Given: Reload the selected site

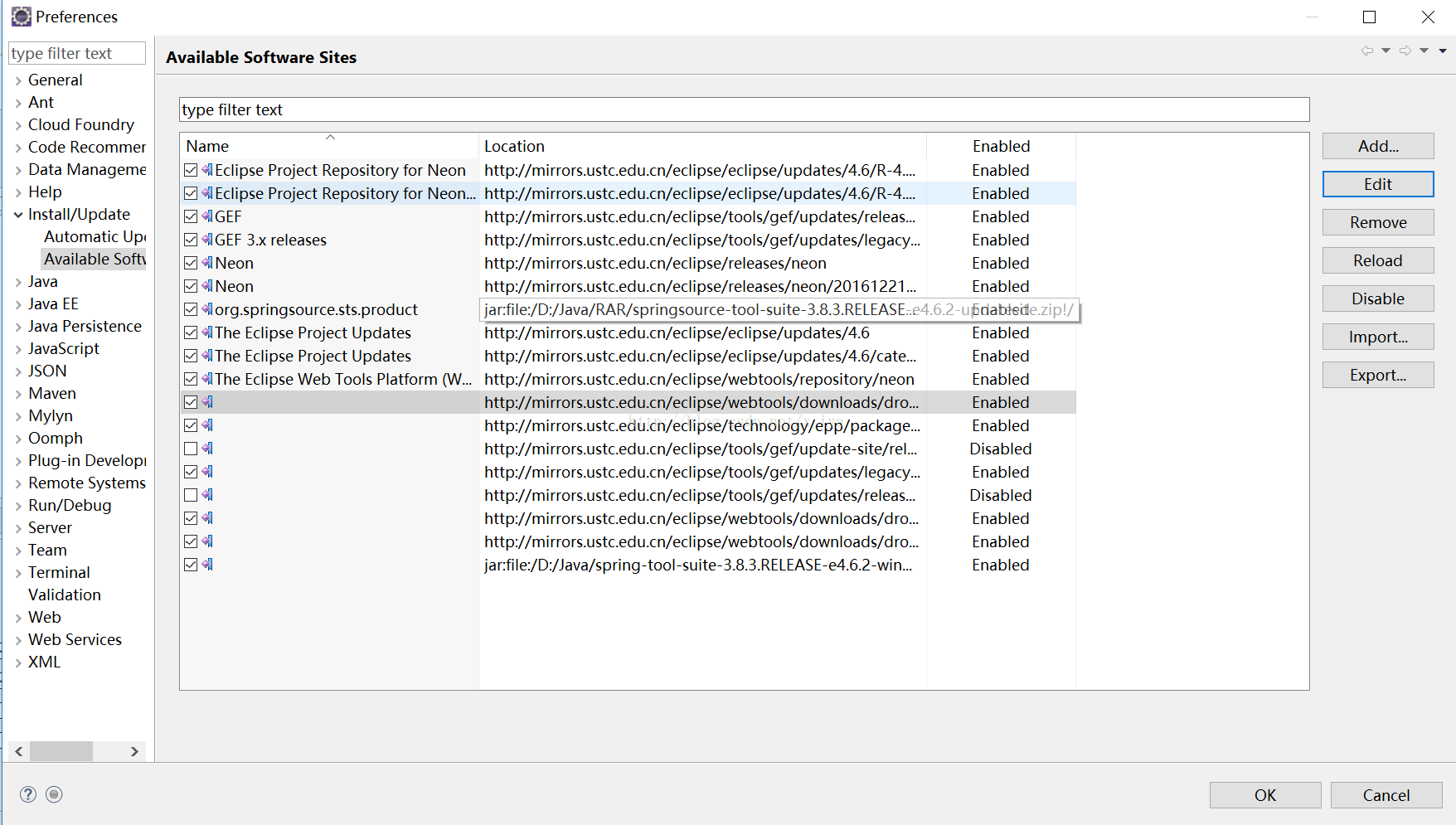Looking at the screenshot, I should tap(1378, 260).
